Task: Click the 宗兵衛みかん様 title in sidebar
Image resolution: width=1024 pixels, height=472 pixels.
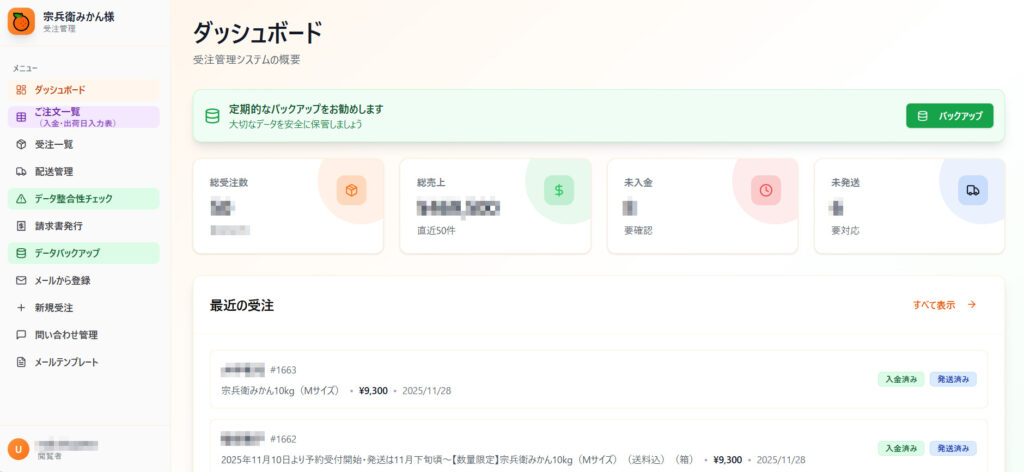Action: (78, 17)
